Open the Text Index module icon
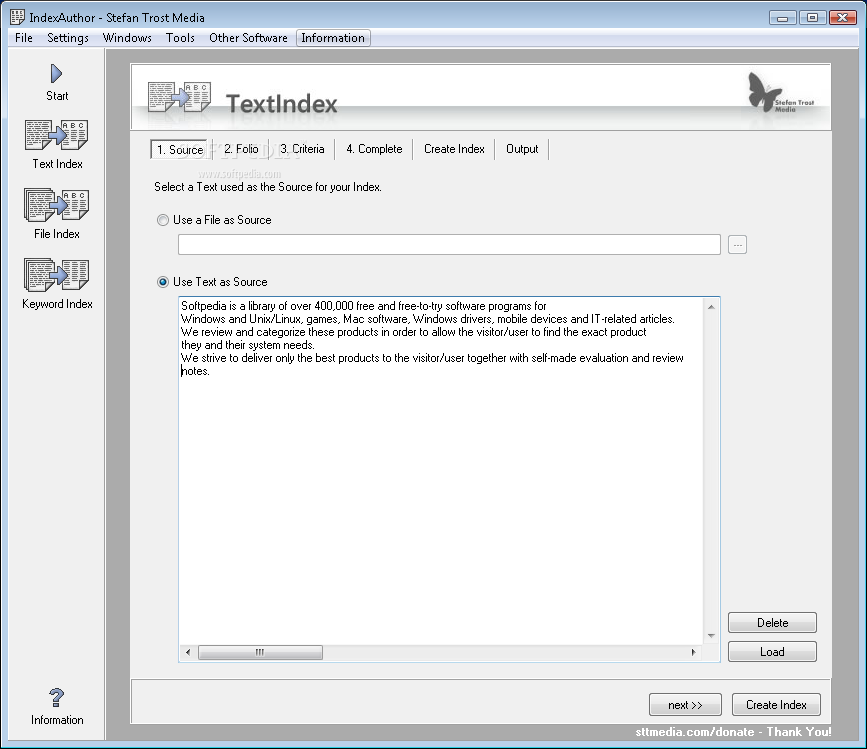This screenshot has height=749, width=867. 56,135
